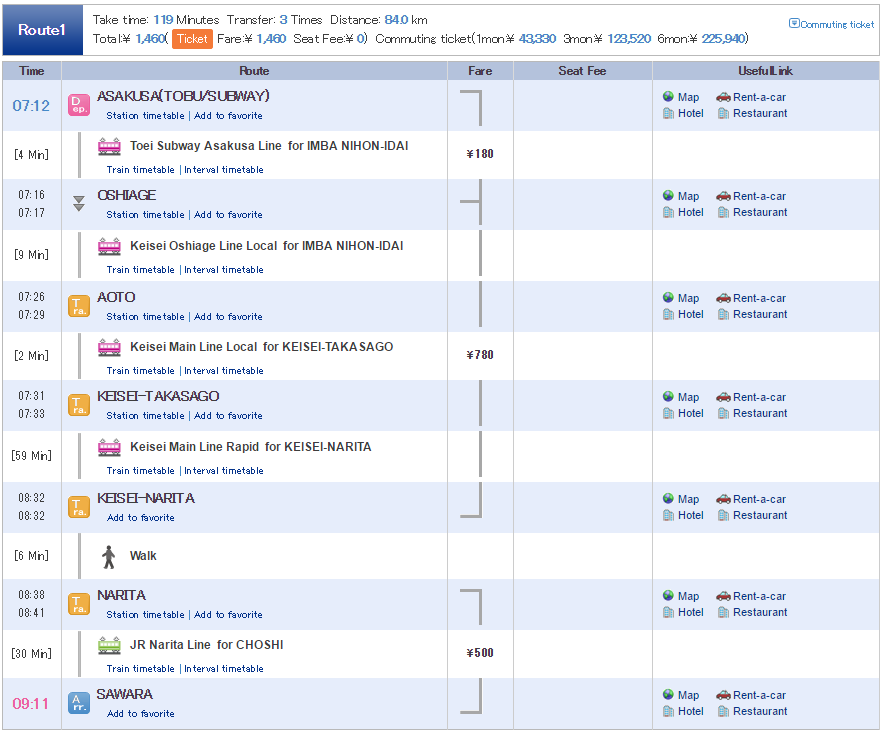This screenshot has height=736, width=888.
Task: Click train icon for Keisei Oshiage Line Local
Action: coord(109,247)
